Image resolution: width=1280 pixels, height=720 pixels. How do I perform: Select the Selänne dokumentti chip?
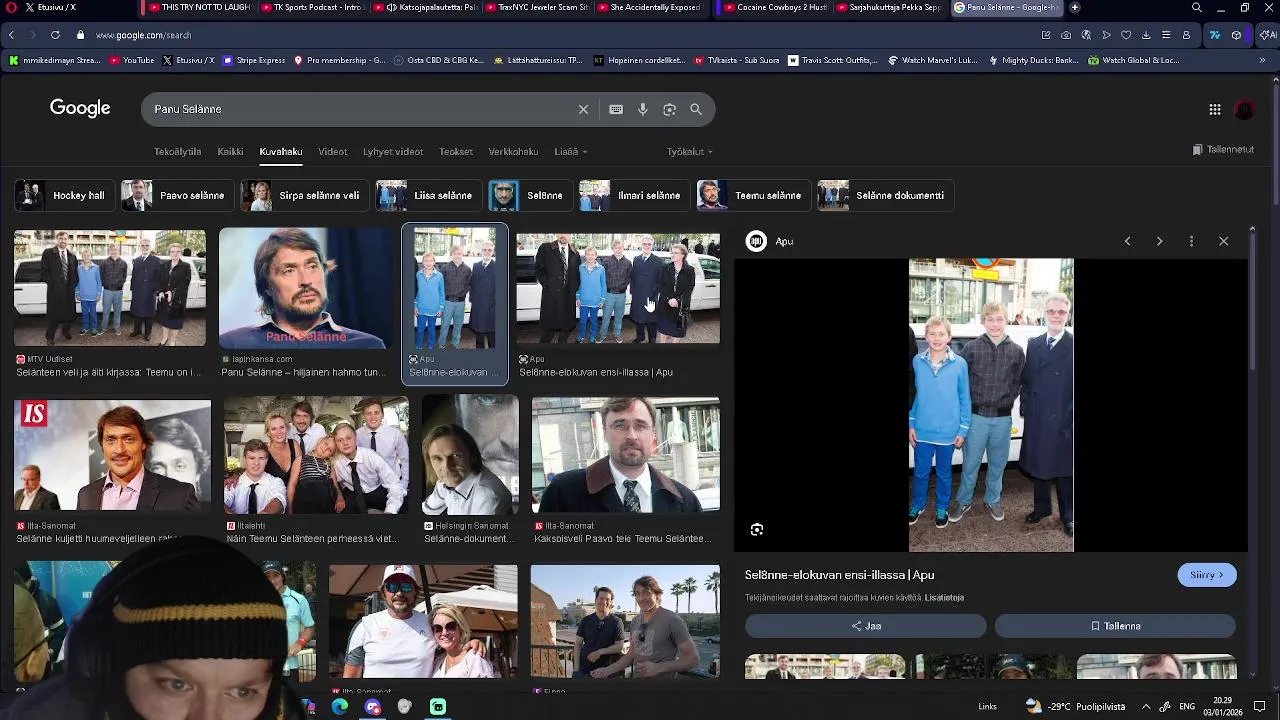(885, 196)
